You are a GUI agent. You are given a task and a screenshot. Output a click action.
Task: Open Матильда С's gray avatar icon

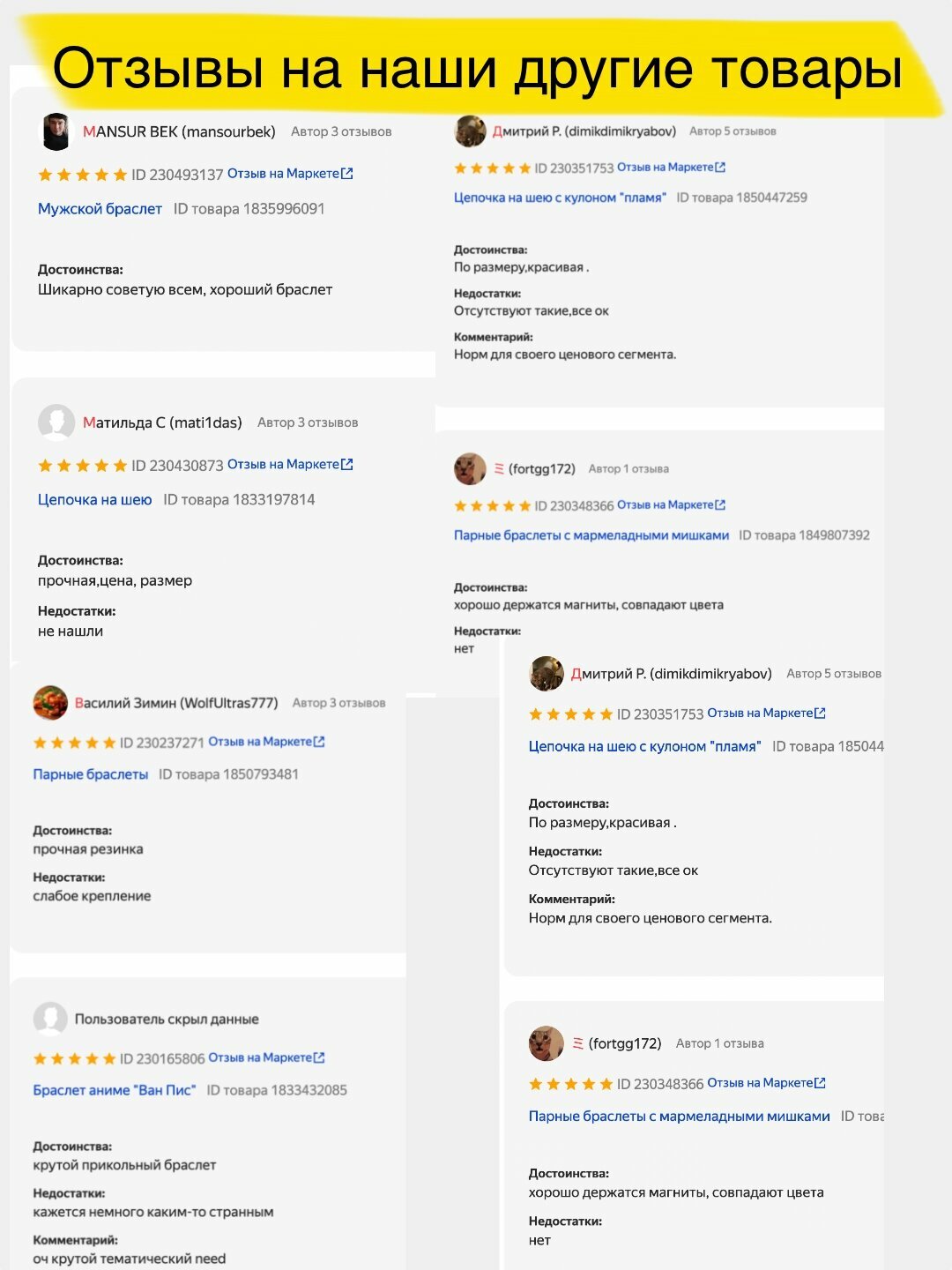pos(56,422)
